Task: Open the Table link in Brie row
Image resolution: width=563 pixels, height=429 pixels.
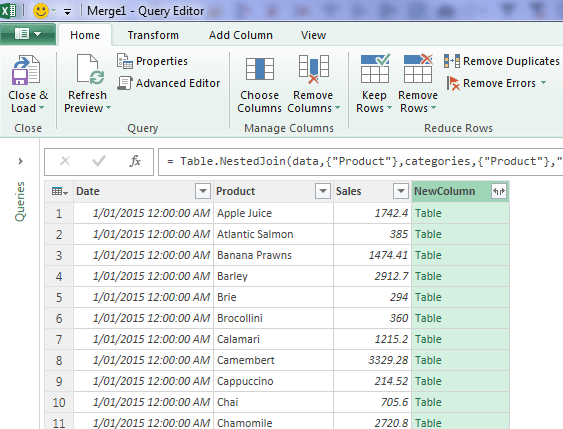Action: tap(428, 297)
